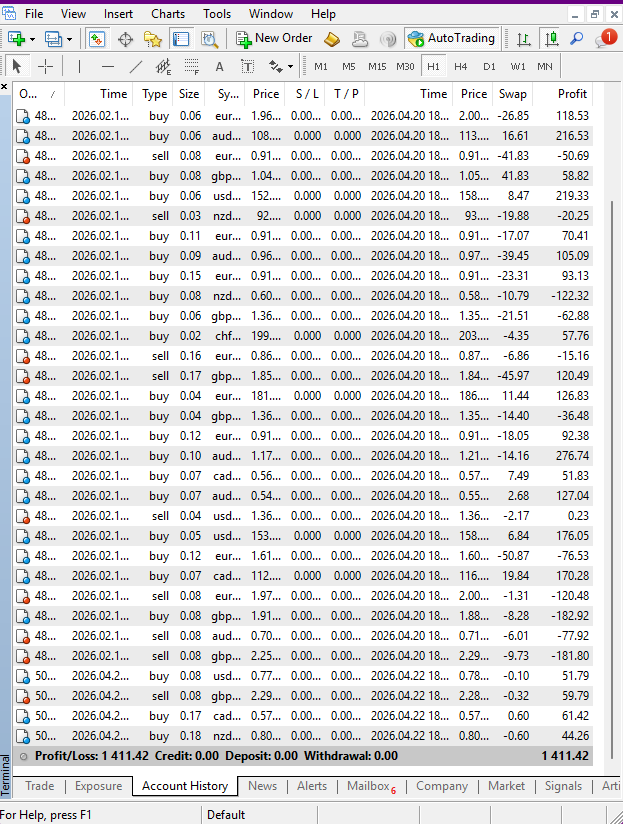Open the Help menu
This screenshot has height=824, width=623.
323,14
